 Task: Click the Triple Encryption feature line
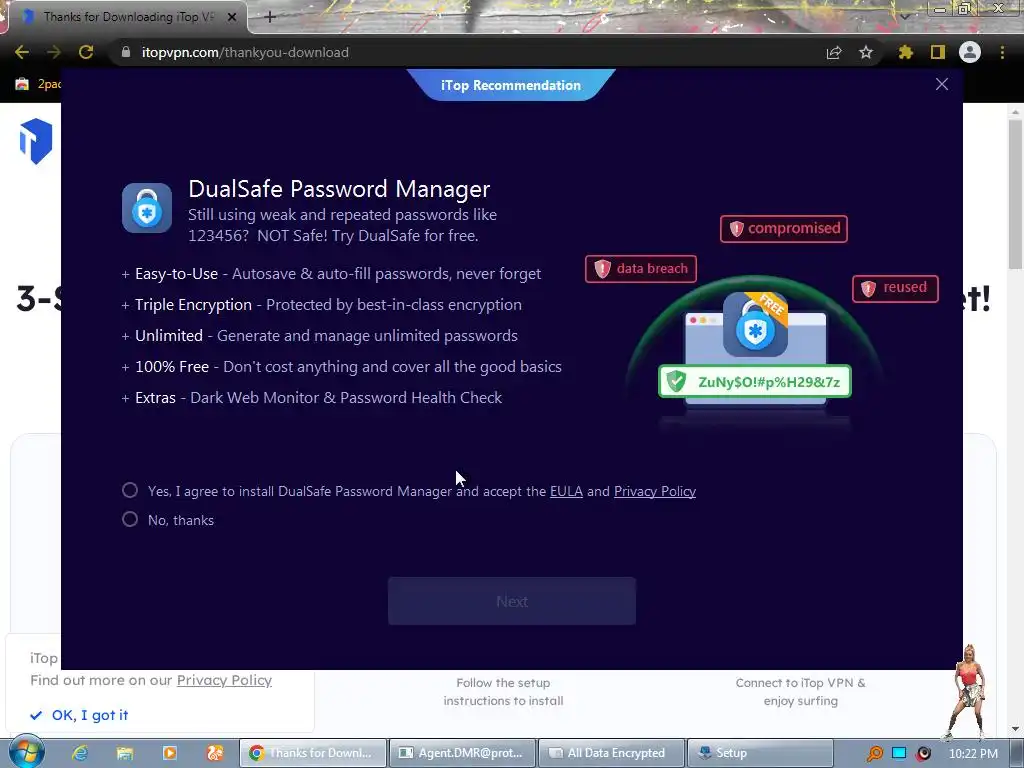pyautogui.click(x=322, y=305)
